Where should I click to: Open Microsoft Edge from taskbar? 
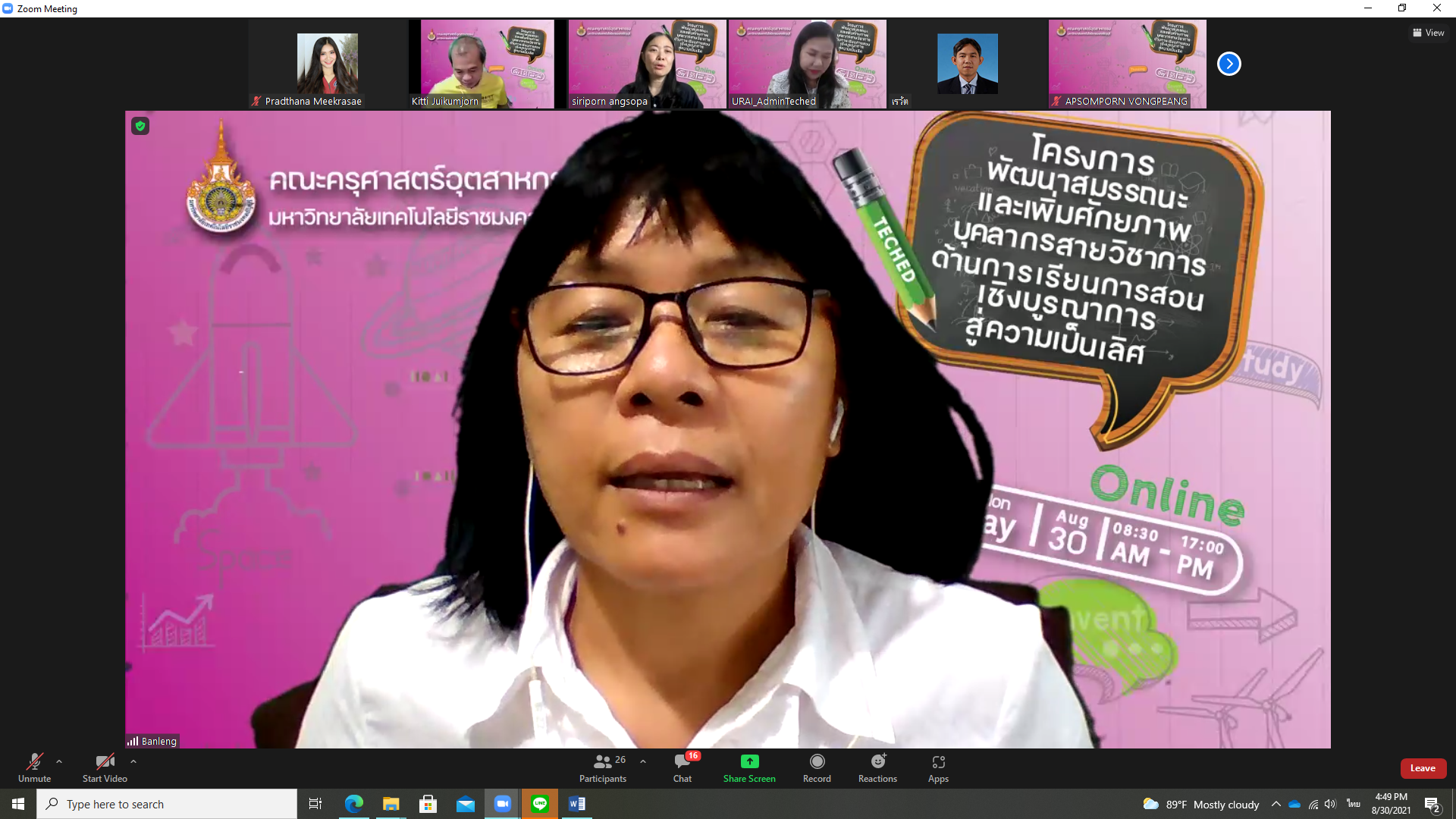353,804
